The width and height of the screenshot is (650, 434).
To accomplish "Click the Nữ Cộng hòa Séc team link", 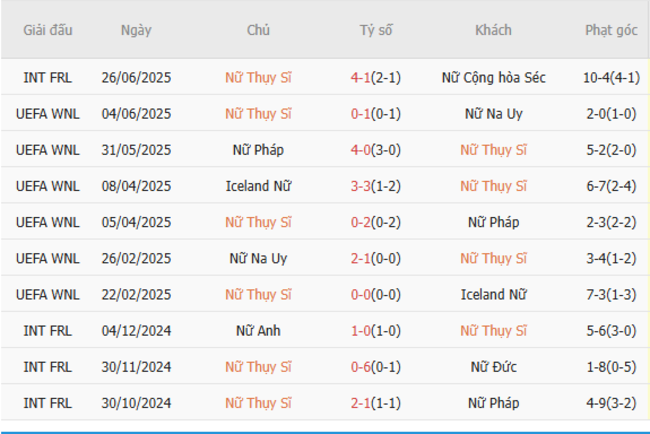I will point(493,77).
